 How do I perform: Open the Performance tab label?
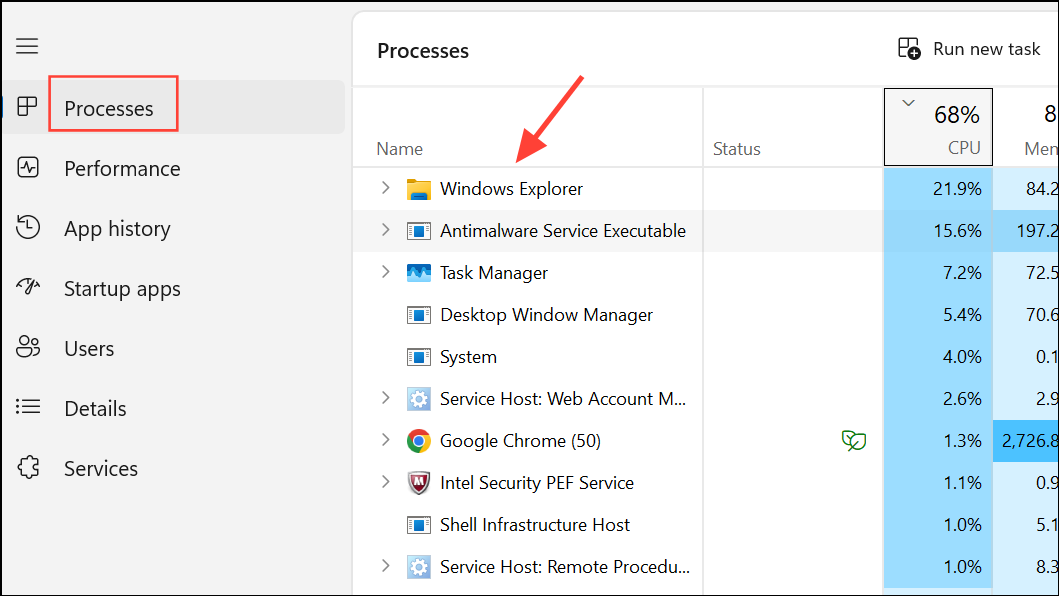pyautogui.click(x=122, y=168)
